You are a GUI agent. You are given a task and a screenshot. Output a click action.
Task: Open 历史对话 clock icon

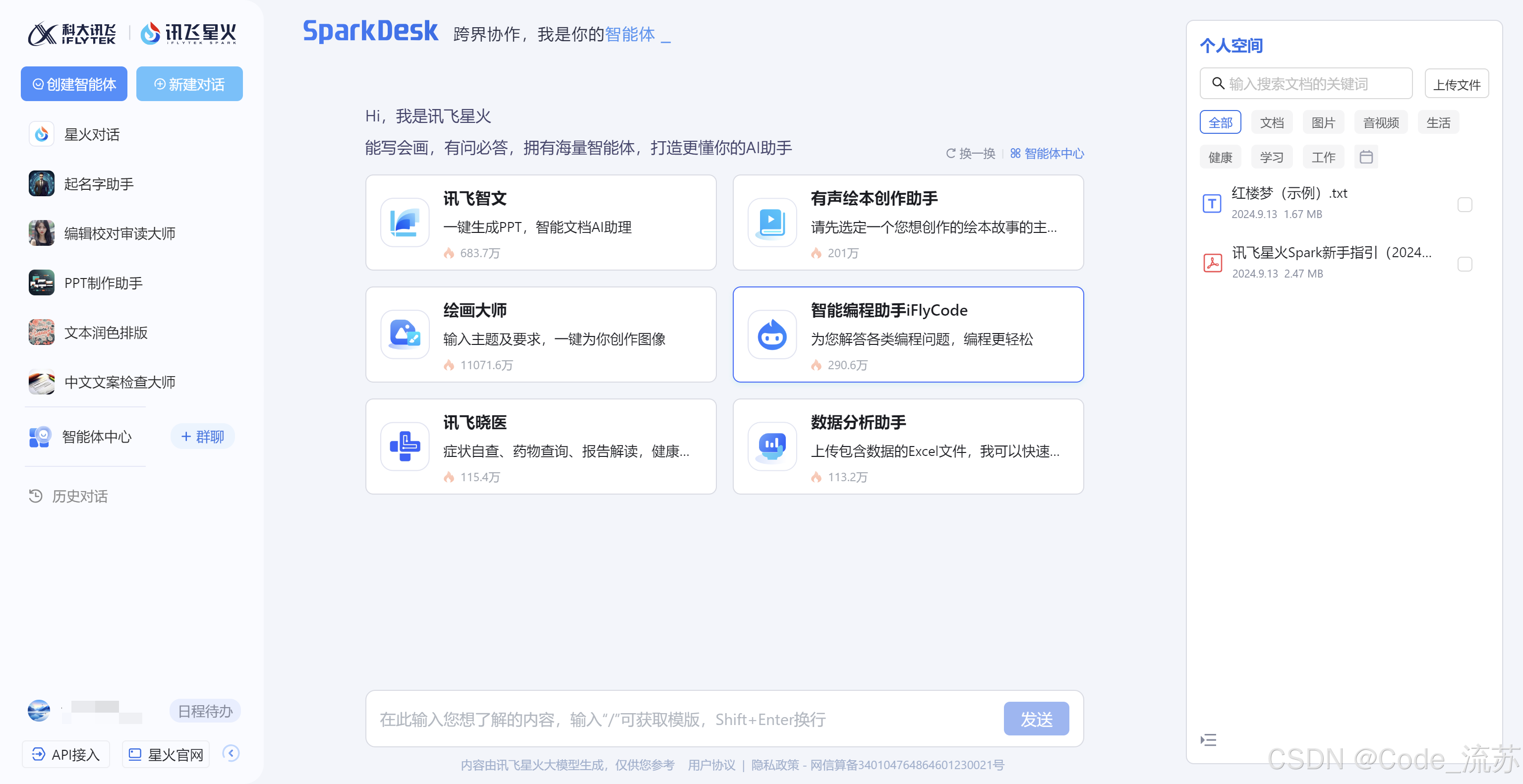(x=36, y=496)
